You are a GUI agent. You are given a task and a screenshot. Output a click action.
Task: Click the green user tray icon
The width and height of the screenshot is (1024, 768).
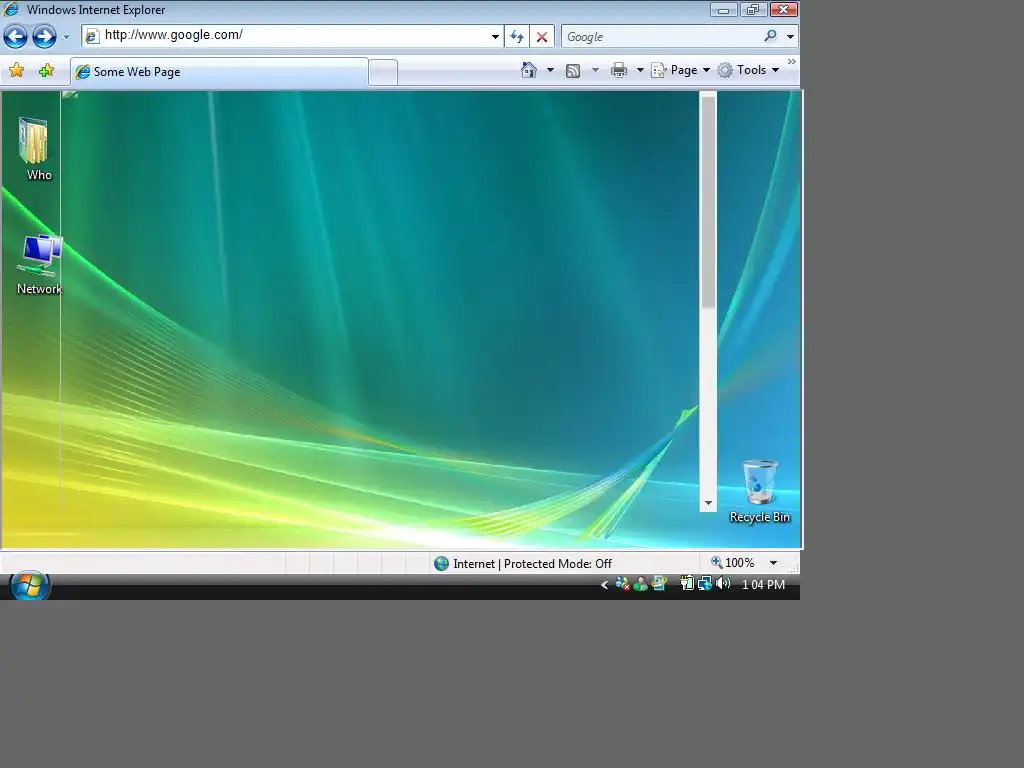[641, 584]
